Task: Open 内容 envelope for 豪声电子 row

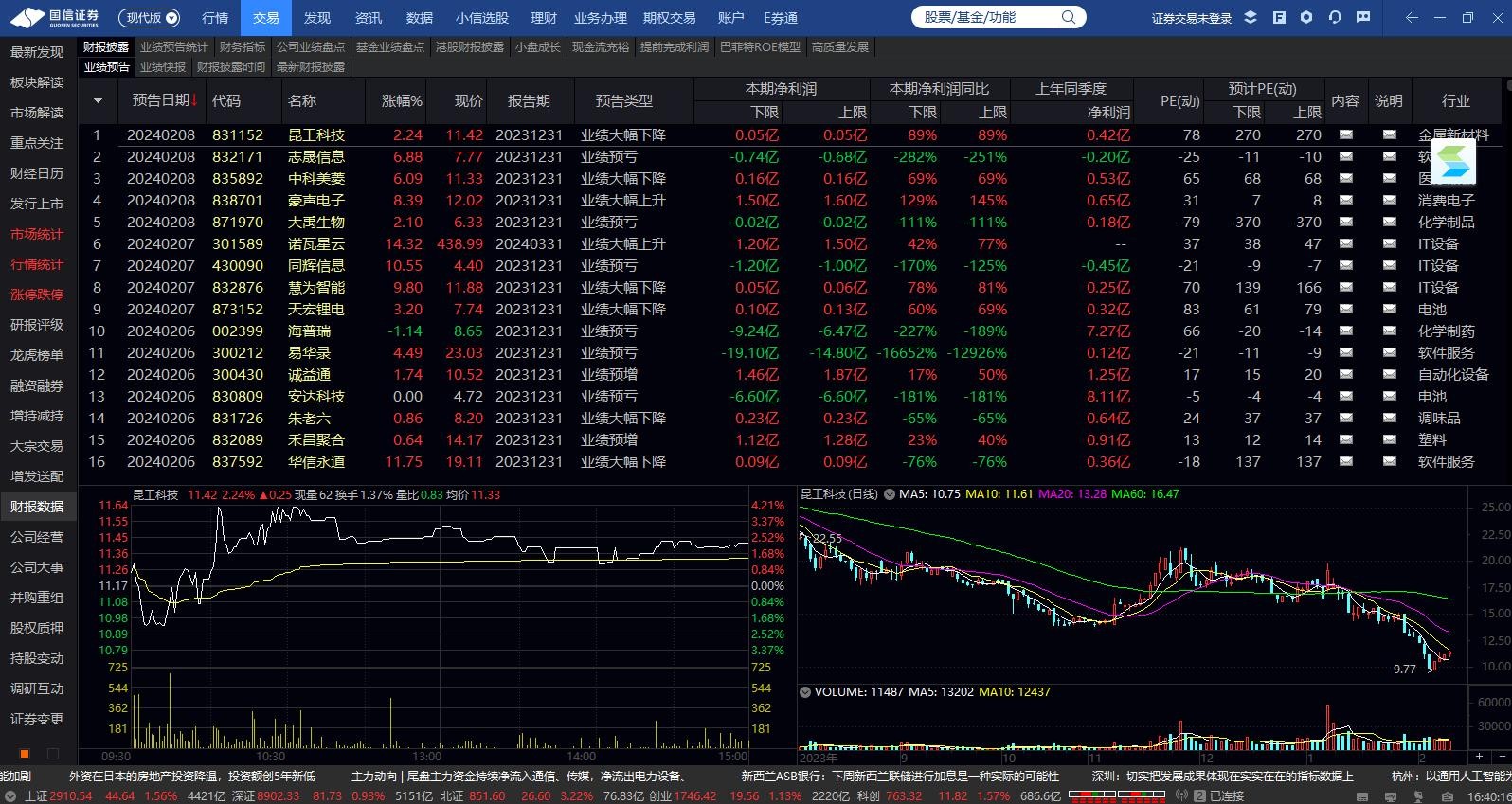Action: pos(1345,200)
